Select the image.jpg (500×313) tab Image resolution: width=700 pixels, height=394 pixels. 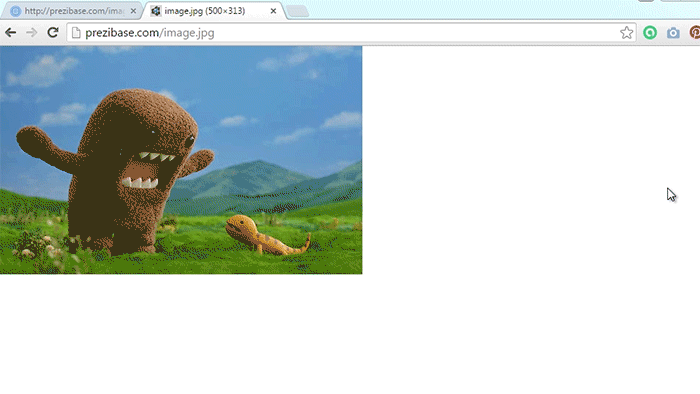tap(213, 11)
